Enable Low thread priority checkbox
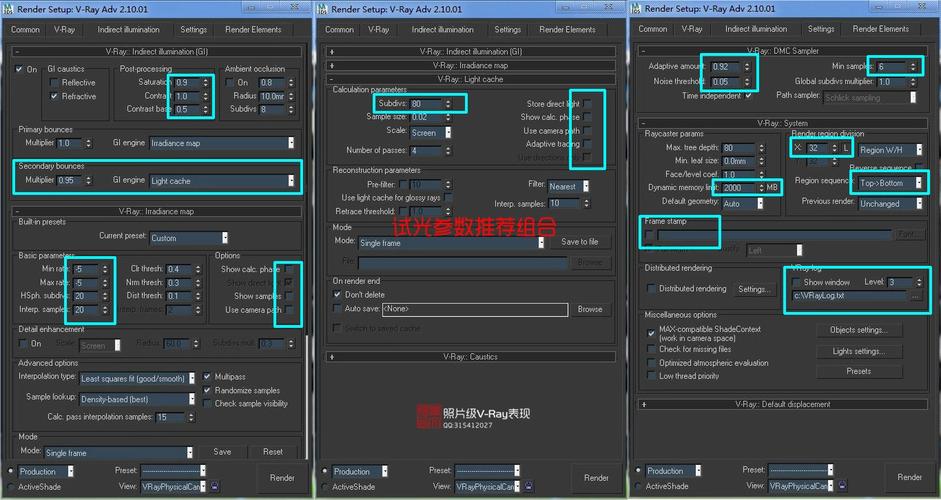Image resolution: width=941 pixels, height=500 pixels. point(651,376)
